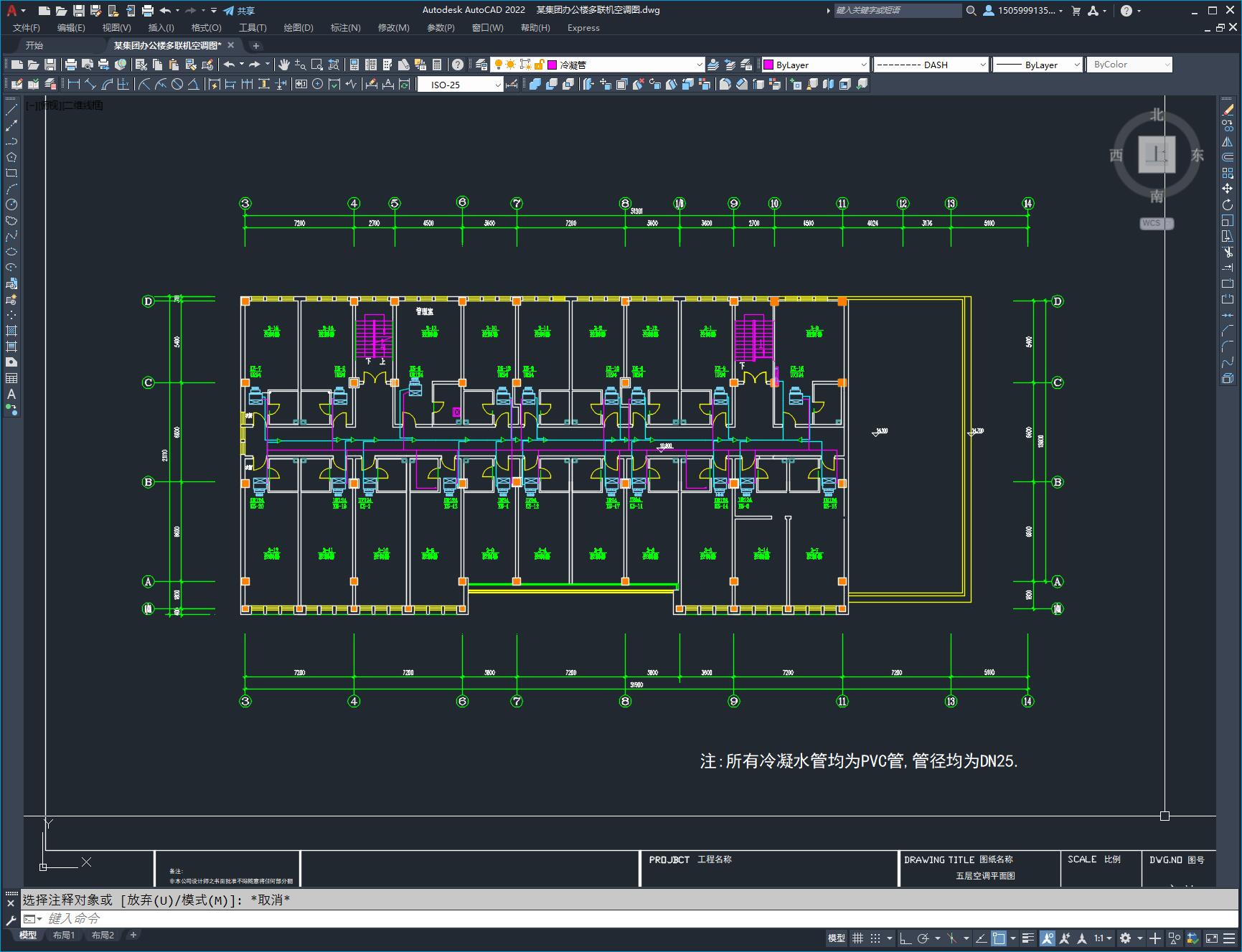
Task: Toggle the layer on/off lightbulb
Action: coord(498,65)
